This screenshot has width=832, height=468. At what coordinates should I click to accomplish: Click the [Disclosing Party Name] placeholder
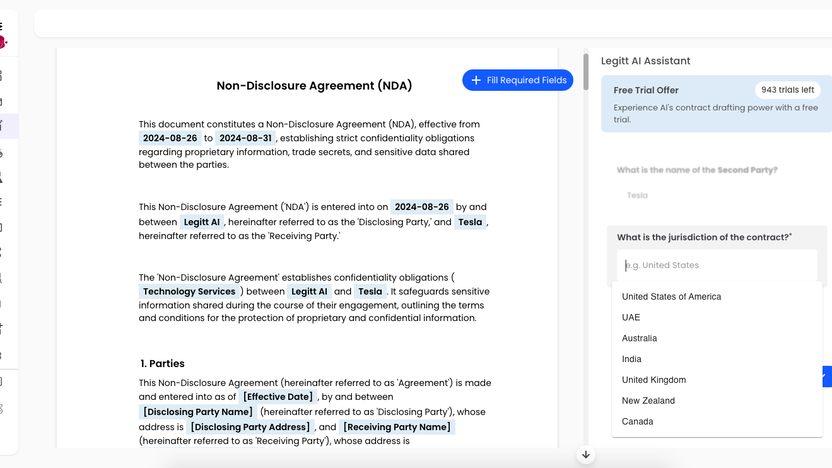(198, 412)
